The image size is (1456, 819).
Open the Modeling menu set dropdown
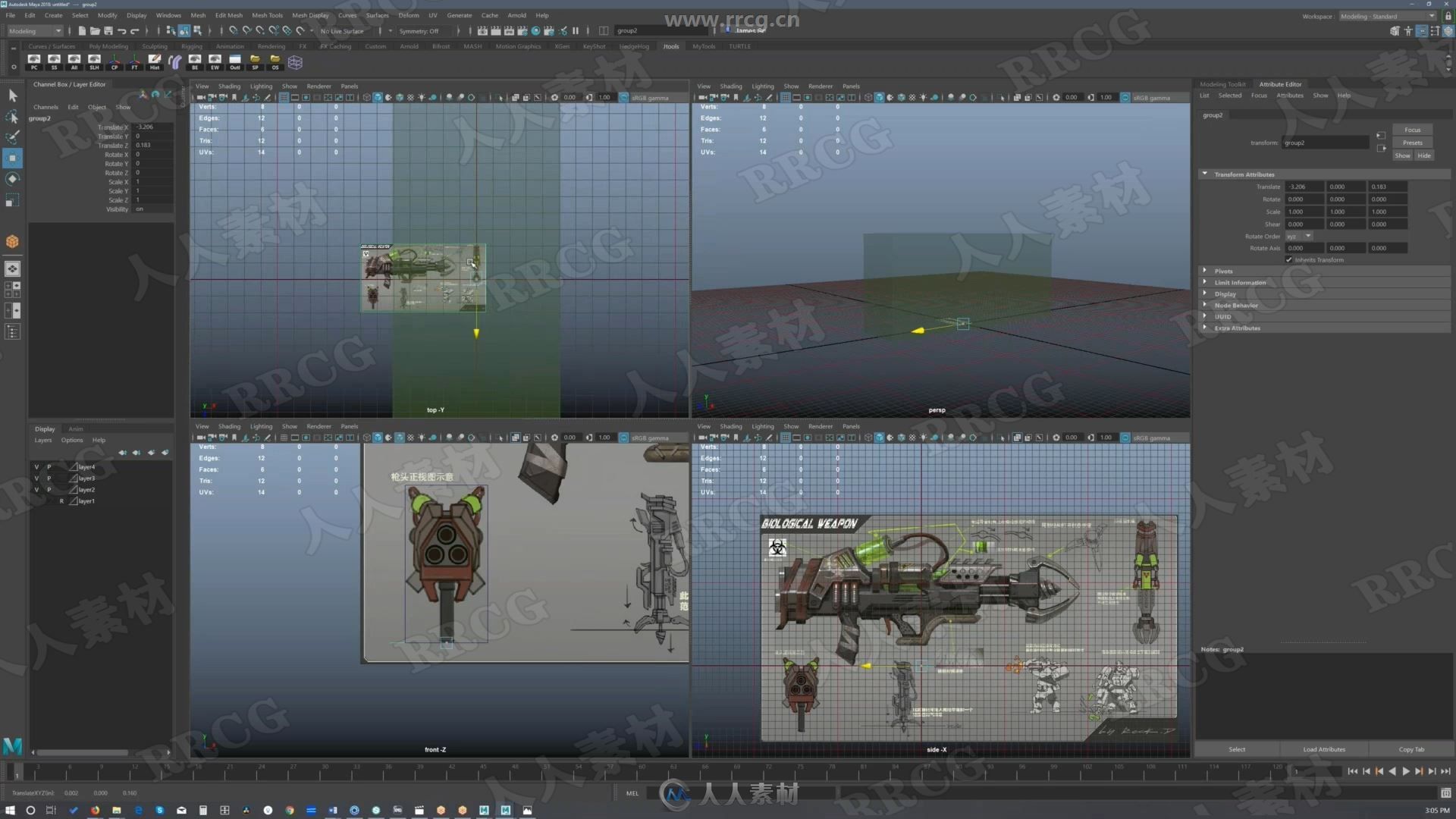[34, 31]
